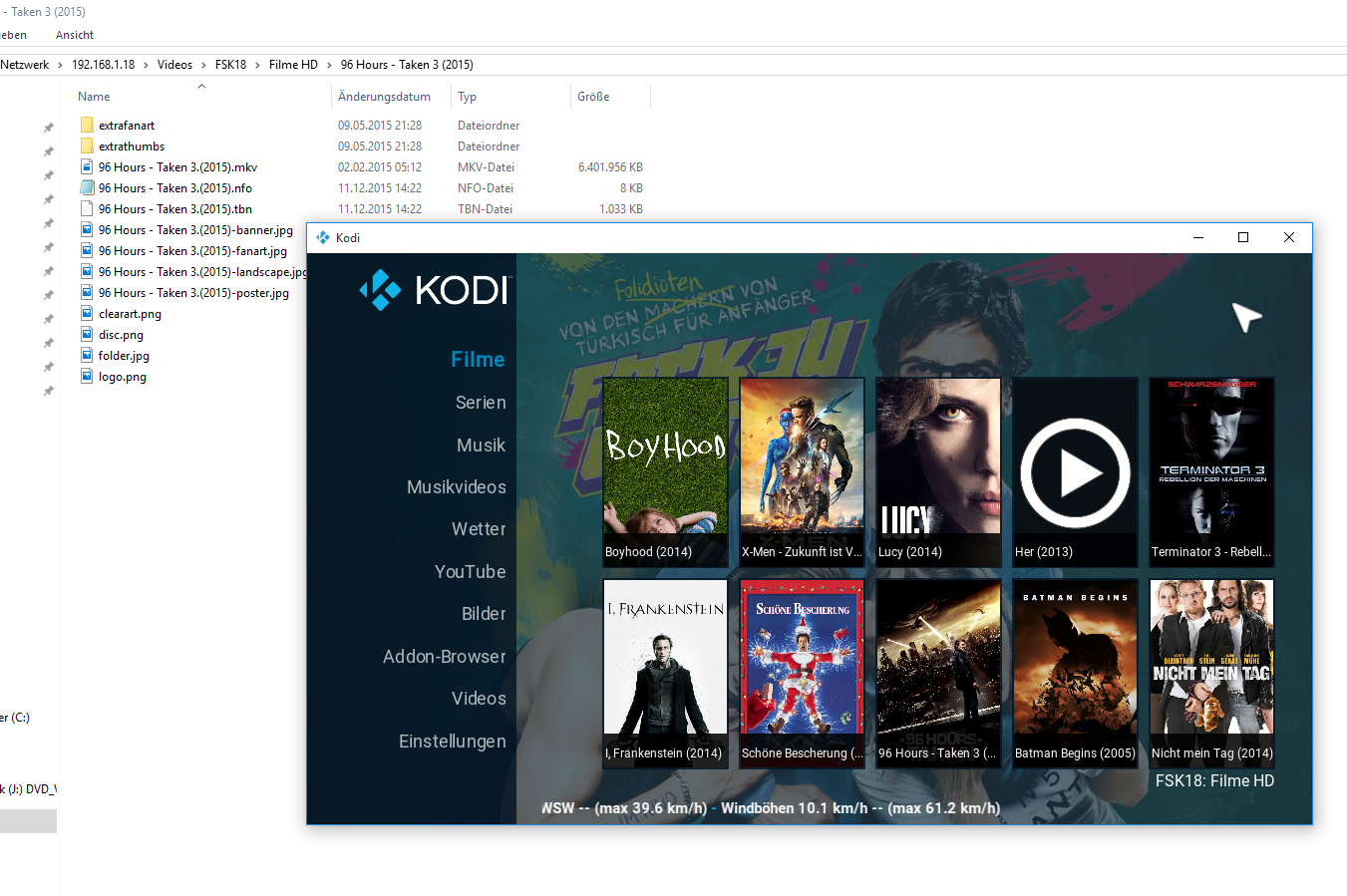Click the 02.02.2015 05:12 date cell
Screen dimensions: 1347x896
tap(380, 167)
